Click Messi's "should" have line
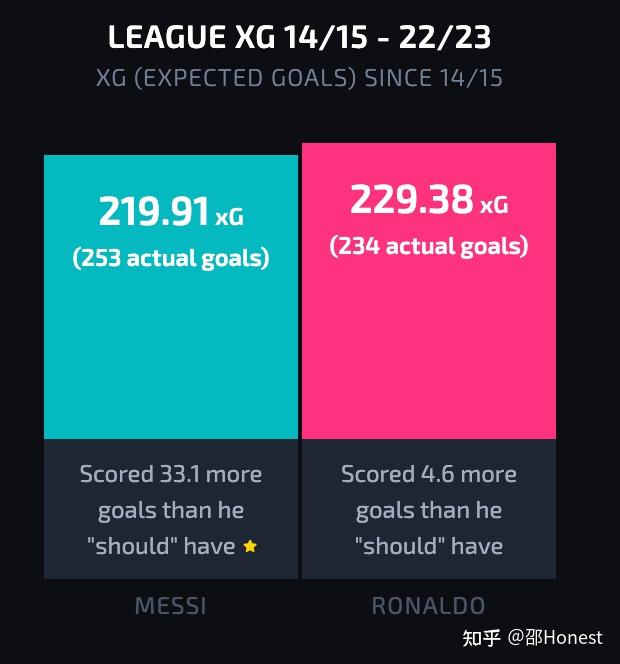 tap(161, 546)
